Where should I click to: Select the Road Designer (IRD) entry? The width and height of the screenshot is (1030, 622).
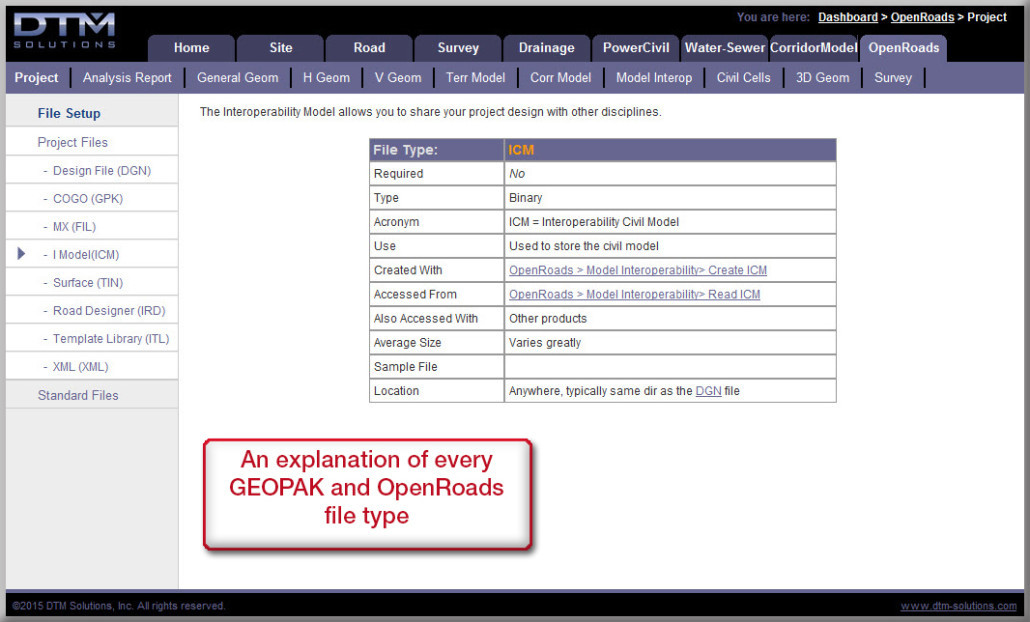click(x=109, y=311)
